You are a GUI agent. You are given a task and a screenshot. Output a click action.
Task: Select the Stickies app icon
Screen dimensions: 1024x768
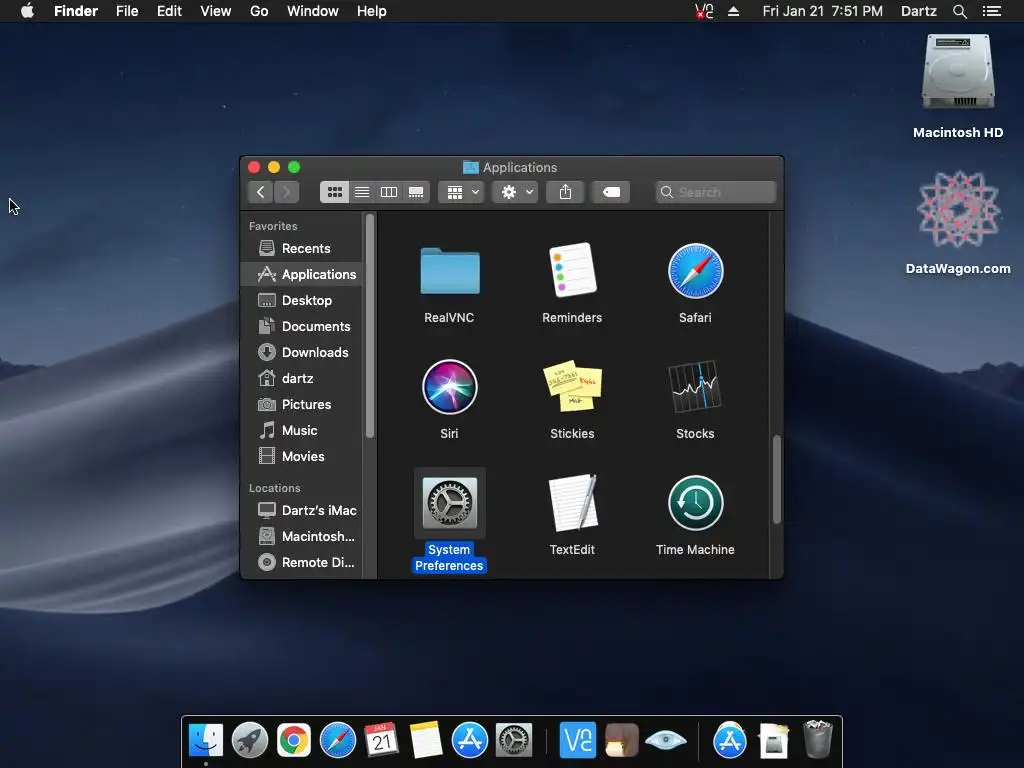(x=572, y=386)
